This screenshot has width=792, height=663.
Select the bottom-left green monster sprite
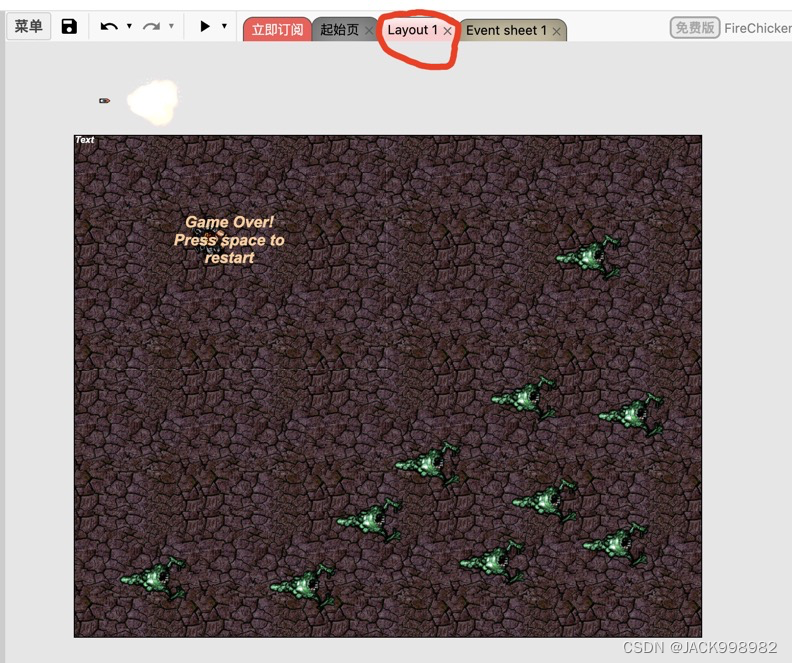155,579
